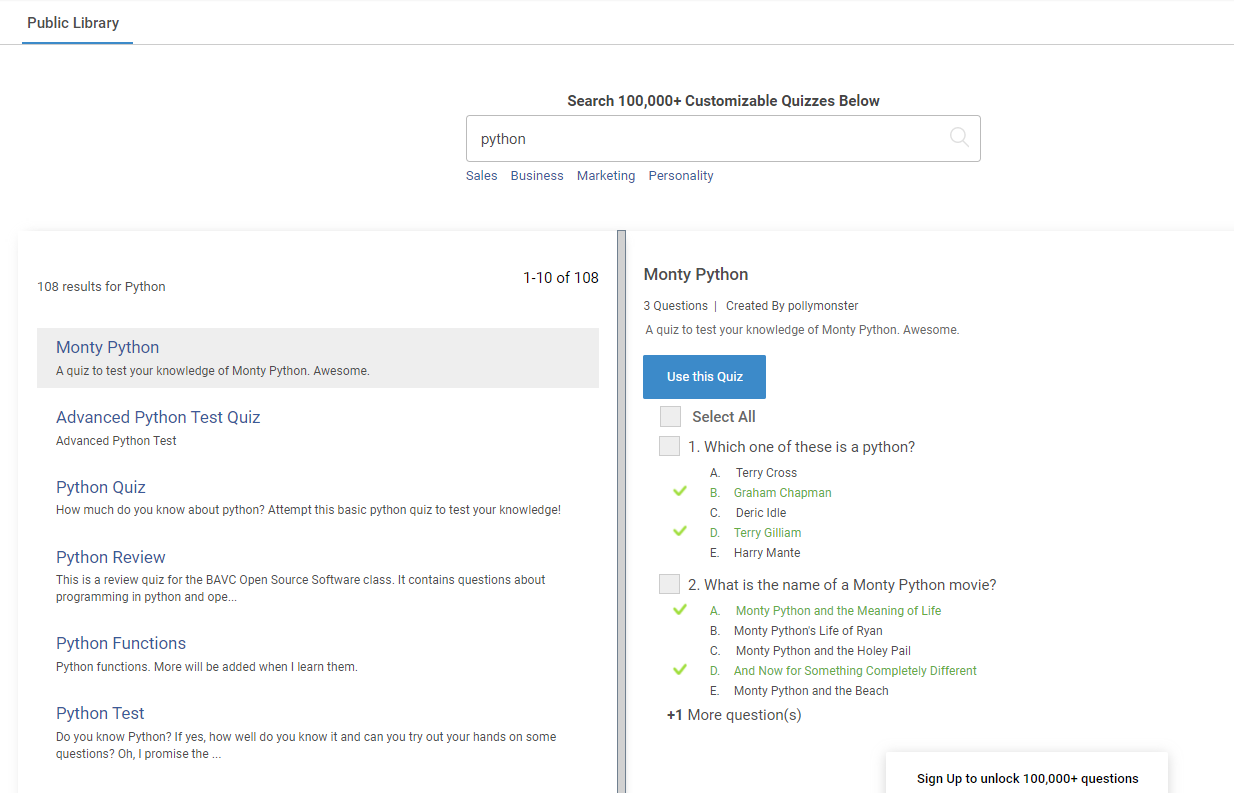This screenshot has height=793, width=1234.
Task: Expand the +1 More question(s) link
Action: (x=734, y=715)
